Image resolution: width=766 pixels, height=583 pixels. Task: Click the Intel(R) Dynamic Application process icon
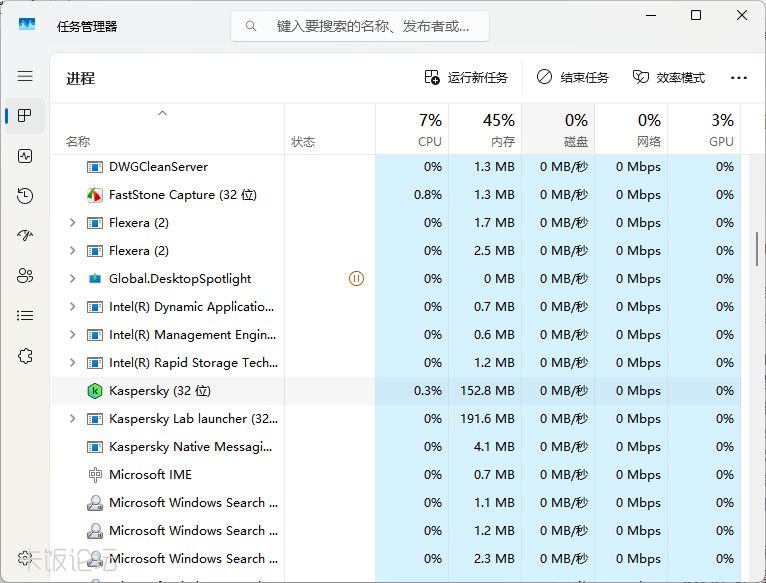[95, 307]
